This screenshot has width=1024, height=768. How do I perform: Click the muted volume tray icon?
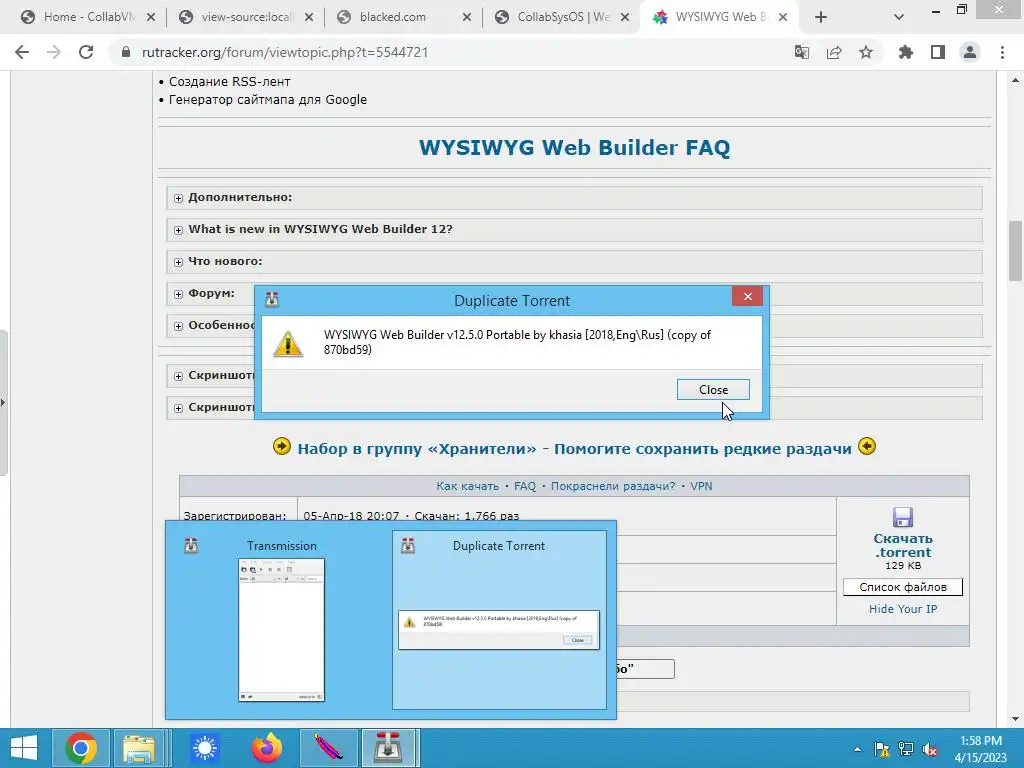(x=930, y=749)
